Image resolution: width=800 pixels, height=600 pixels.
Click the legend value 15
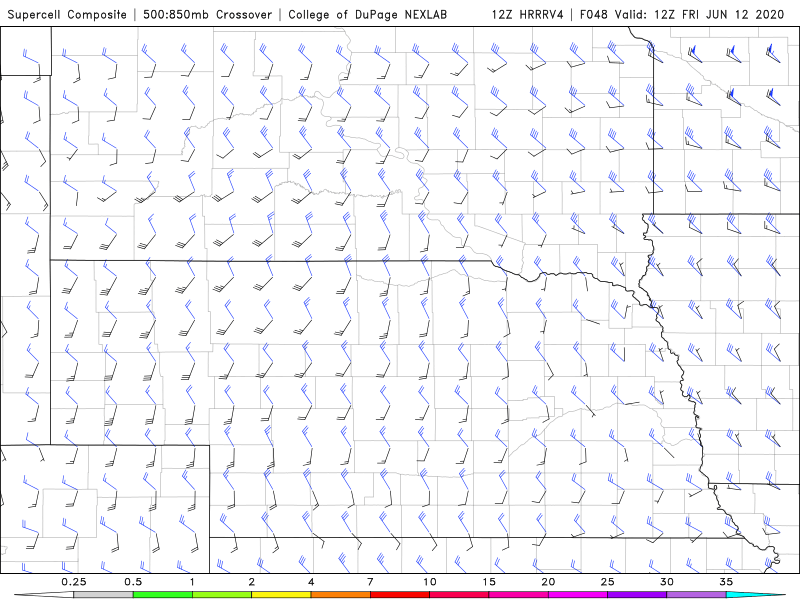click(489, 582)
